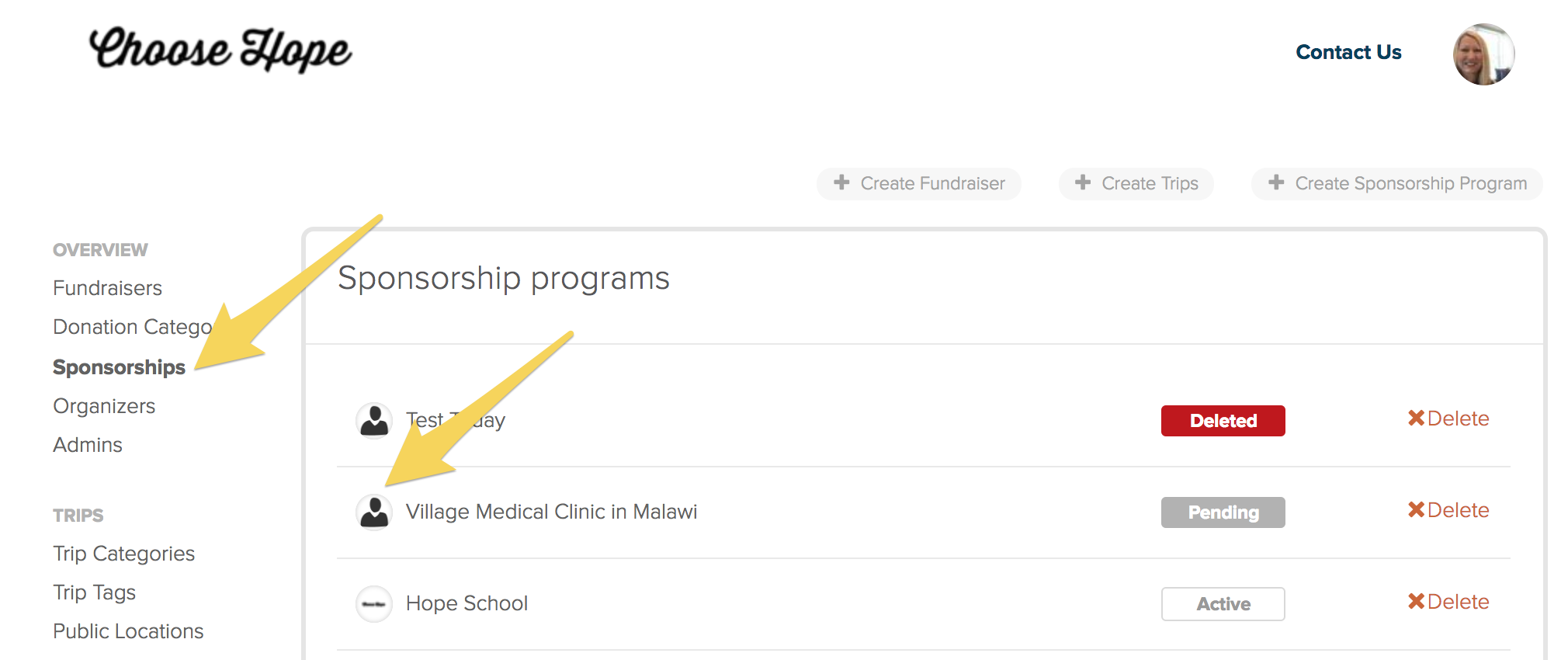Click the X icon for Village Medical Clinic
This screenshot has width=1568, height=660.
tap(1416, 510)
